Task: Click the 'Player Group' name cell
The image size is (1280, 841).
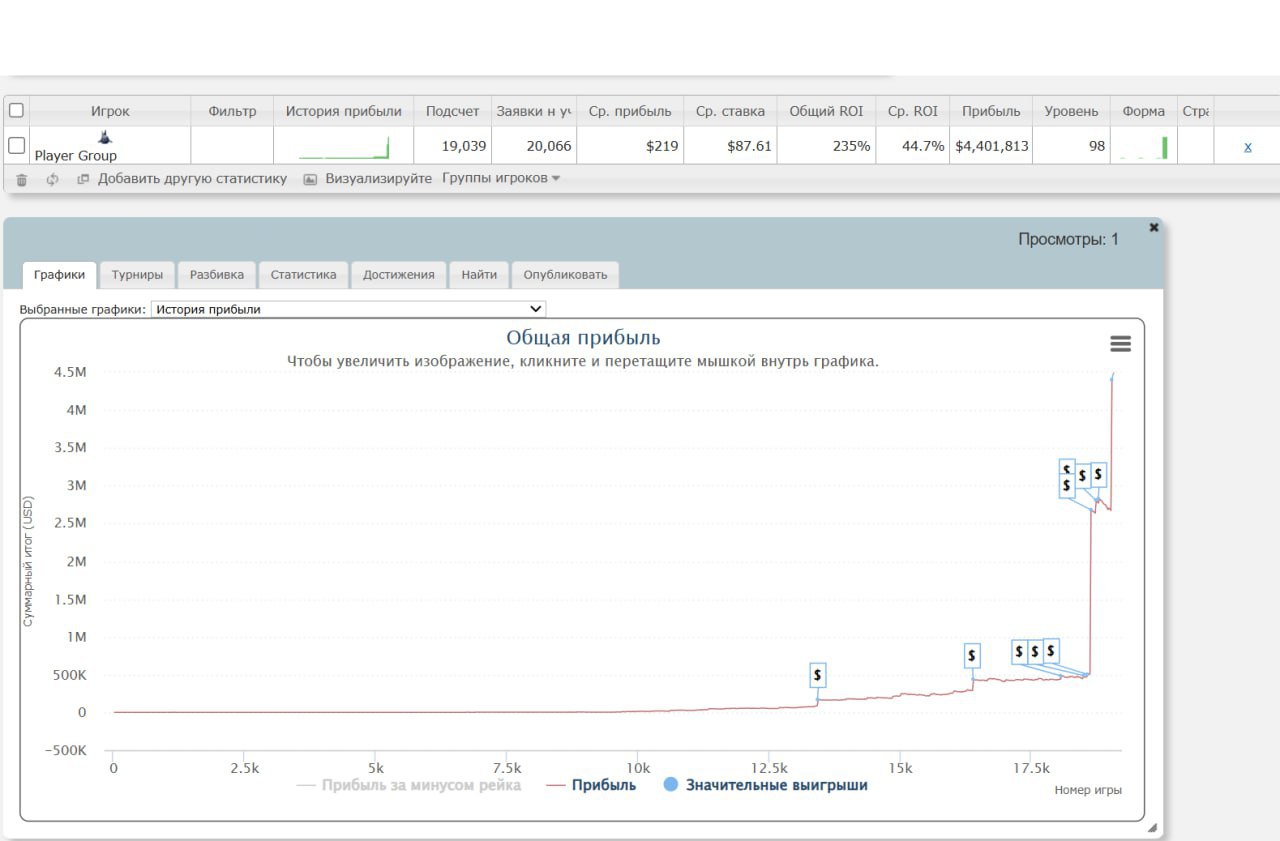Action: (76, 156)
